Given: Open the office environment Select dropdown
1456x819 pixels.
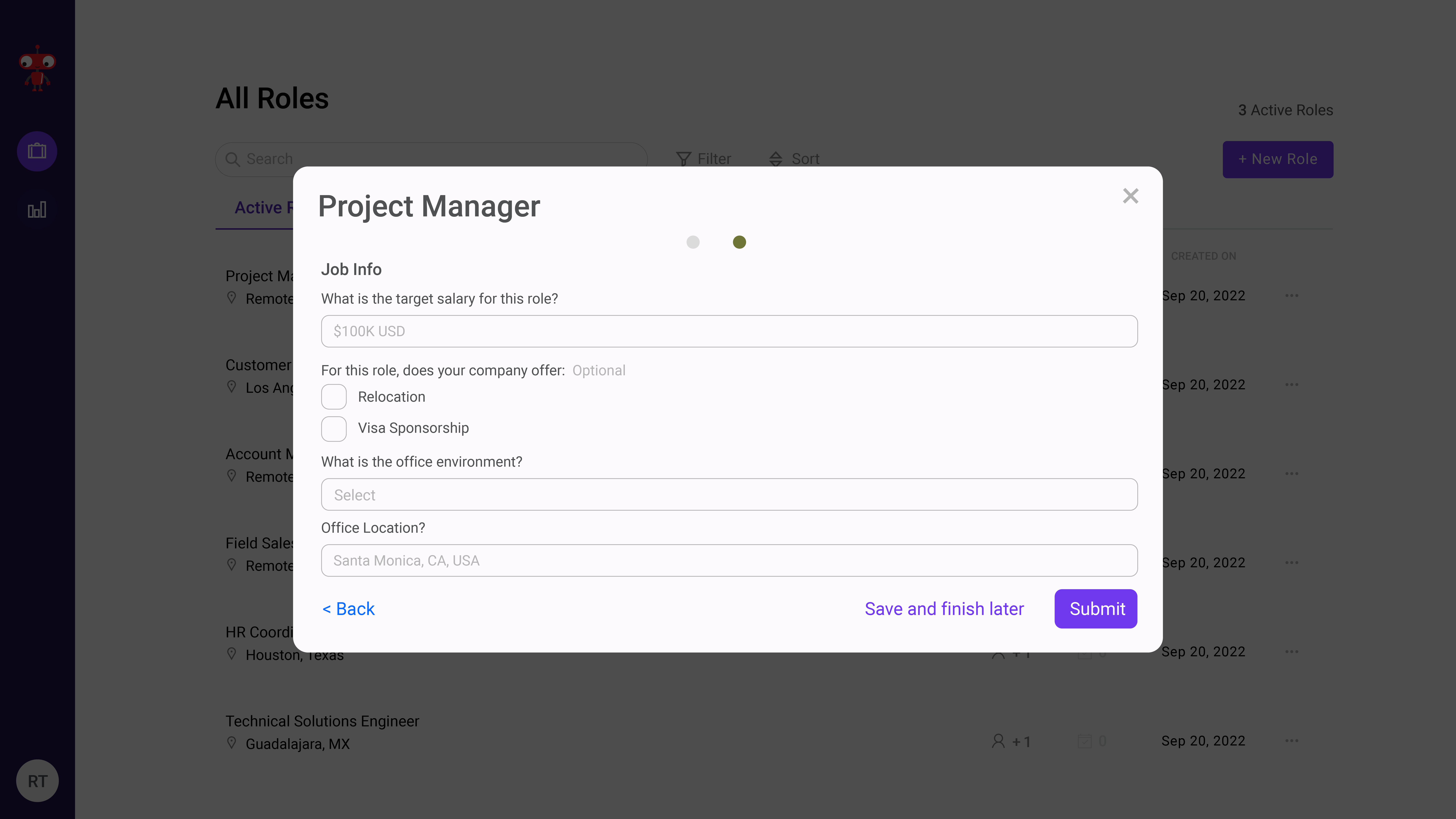Looking at the screenshot, I should (x=728, y=494).
